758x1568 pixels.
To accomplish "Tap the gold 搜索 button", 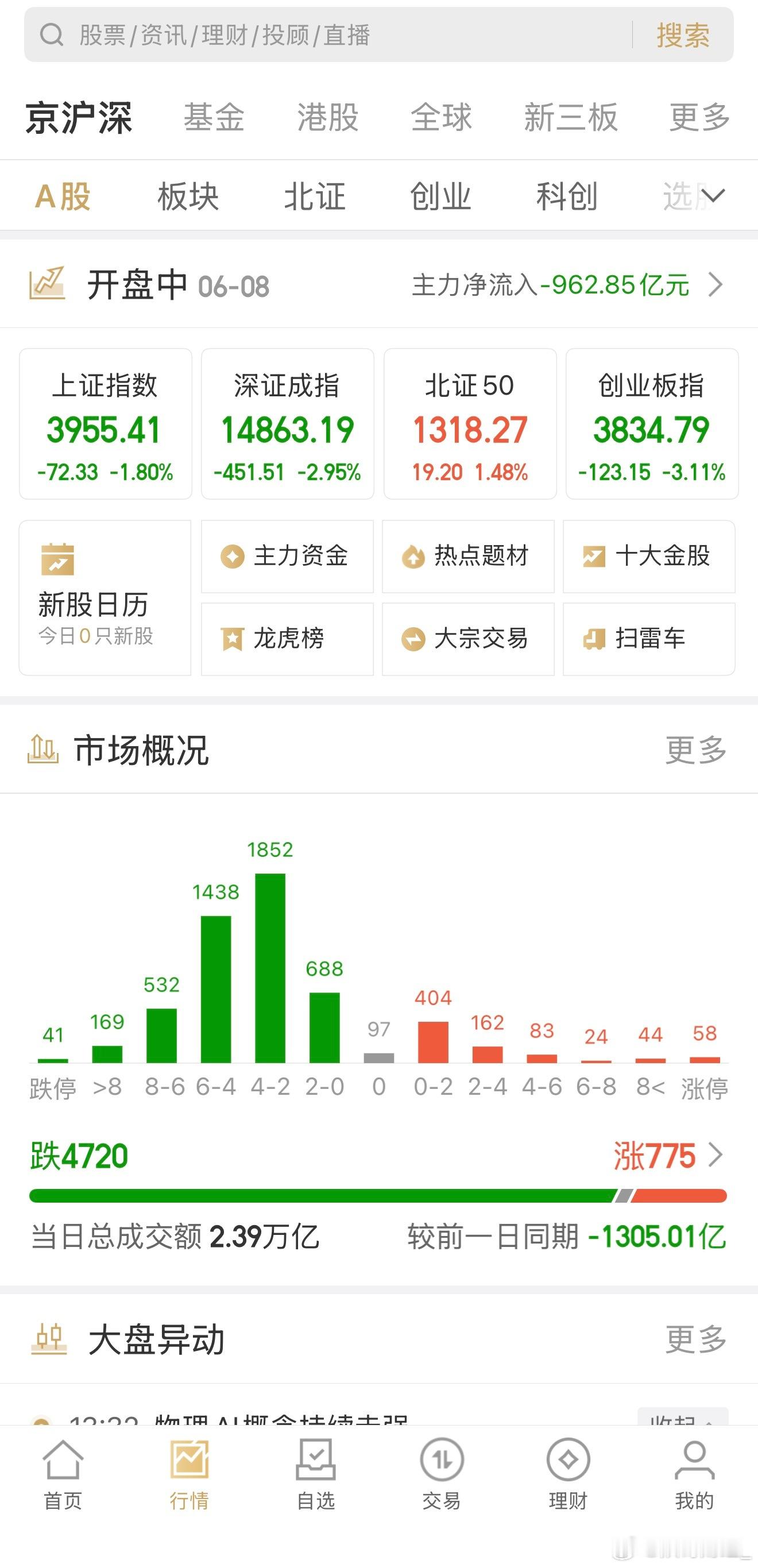I will [683, 34].
